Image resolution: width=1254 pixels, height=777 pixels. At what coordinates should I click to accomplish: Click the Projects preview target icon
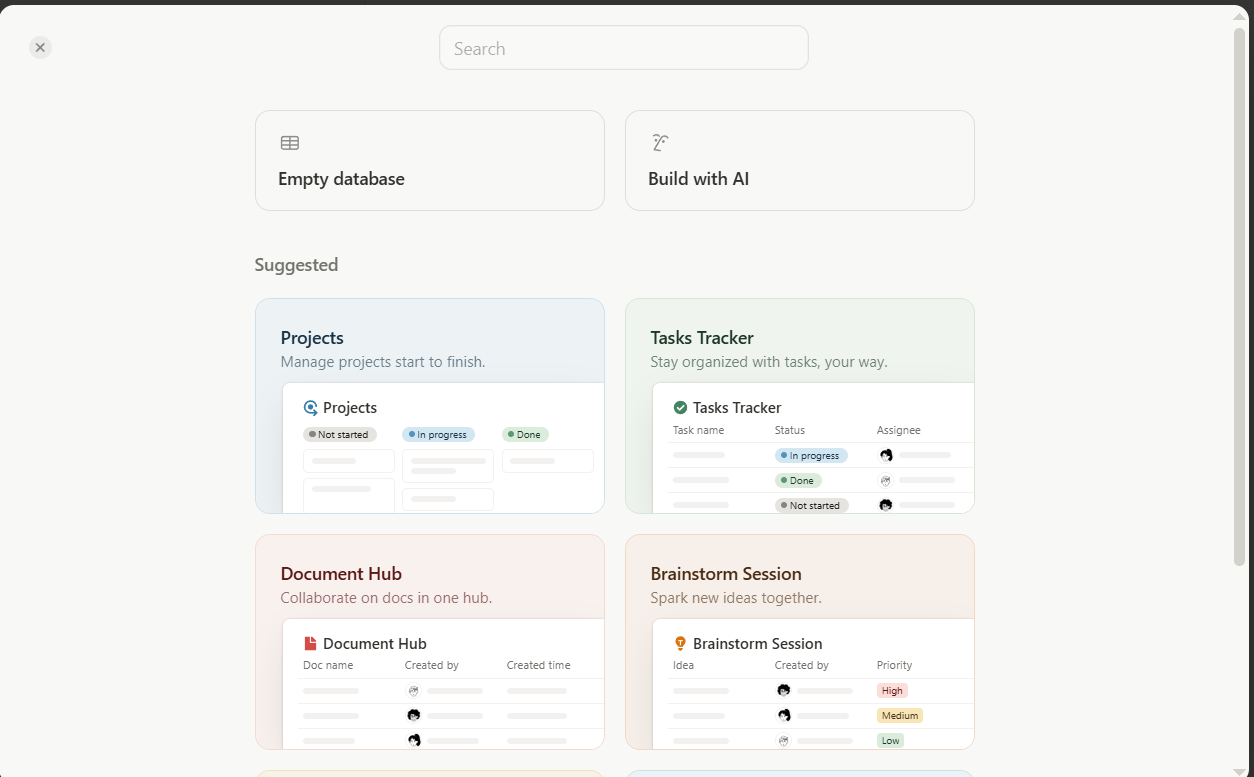pyautogui.click(x=310, y=408)
